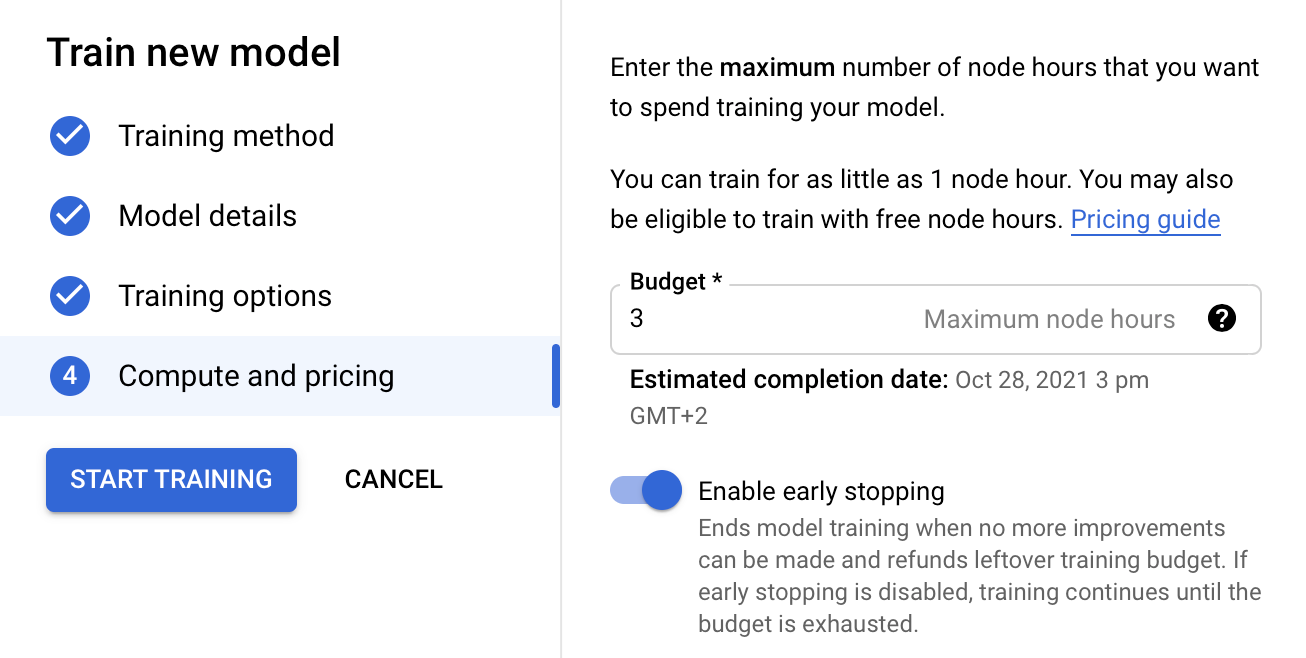Click the early stopping description paragraph
1306x658 pixels.
(x=979, y=576)
